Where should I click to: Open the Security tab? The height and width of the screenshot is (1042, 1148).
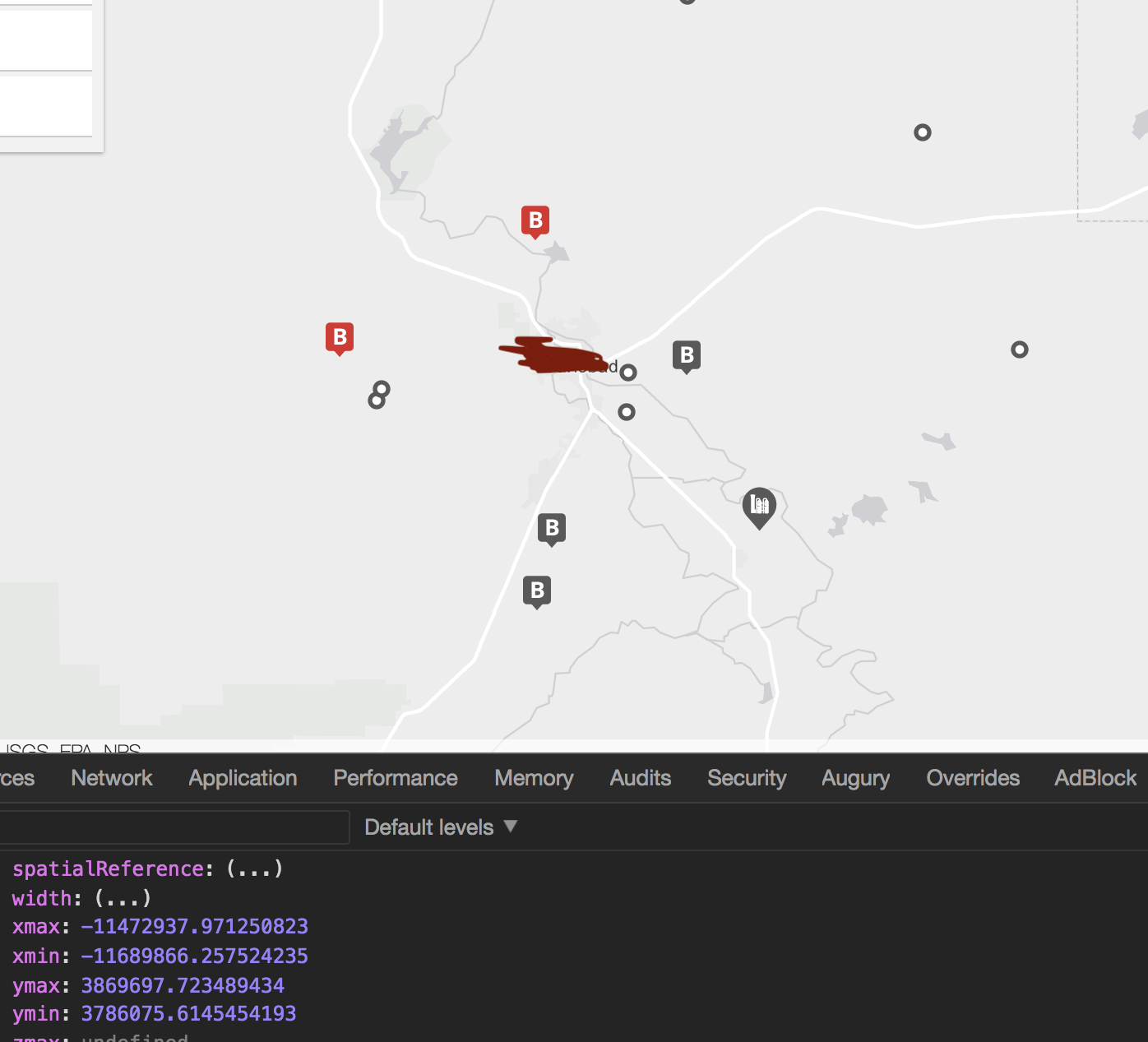point(747,778)
